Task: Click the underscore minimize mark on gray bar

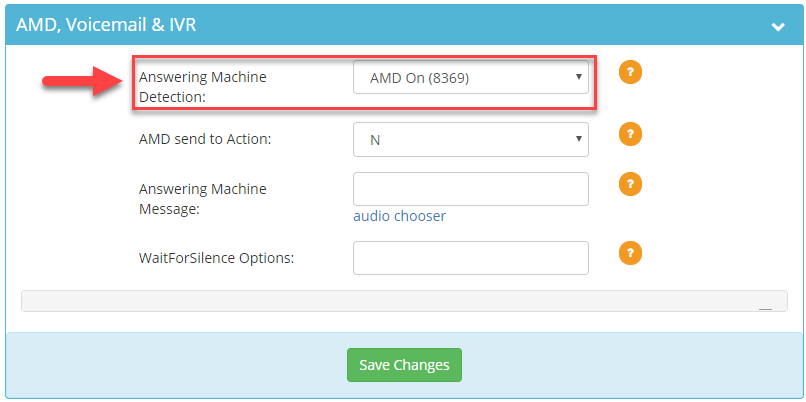Action: tap(765, 308)
